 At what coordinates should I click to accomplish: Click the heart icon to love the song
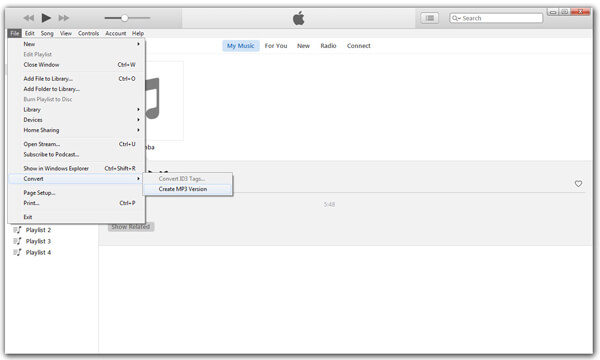point(578,184)
